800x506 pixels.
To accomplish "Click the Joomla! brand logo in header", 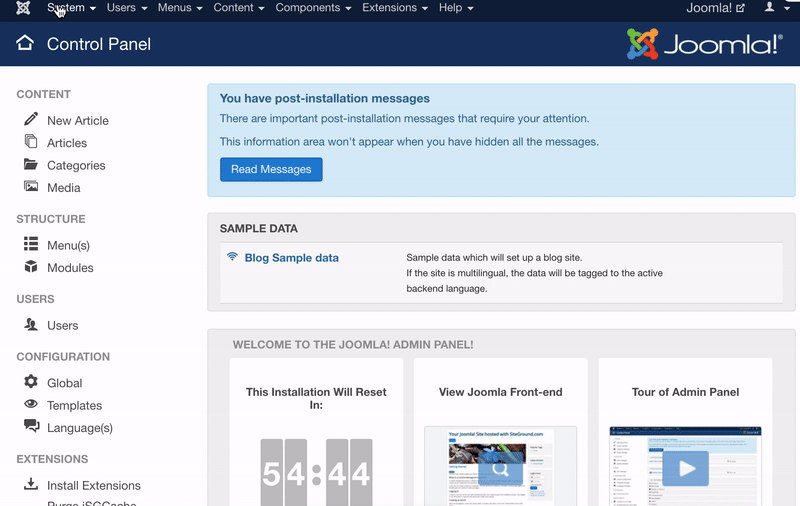I will (705, 44).
